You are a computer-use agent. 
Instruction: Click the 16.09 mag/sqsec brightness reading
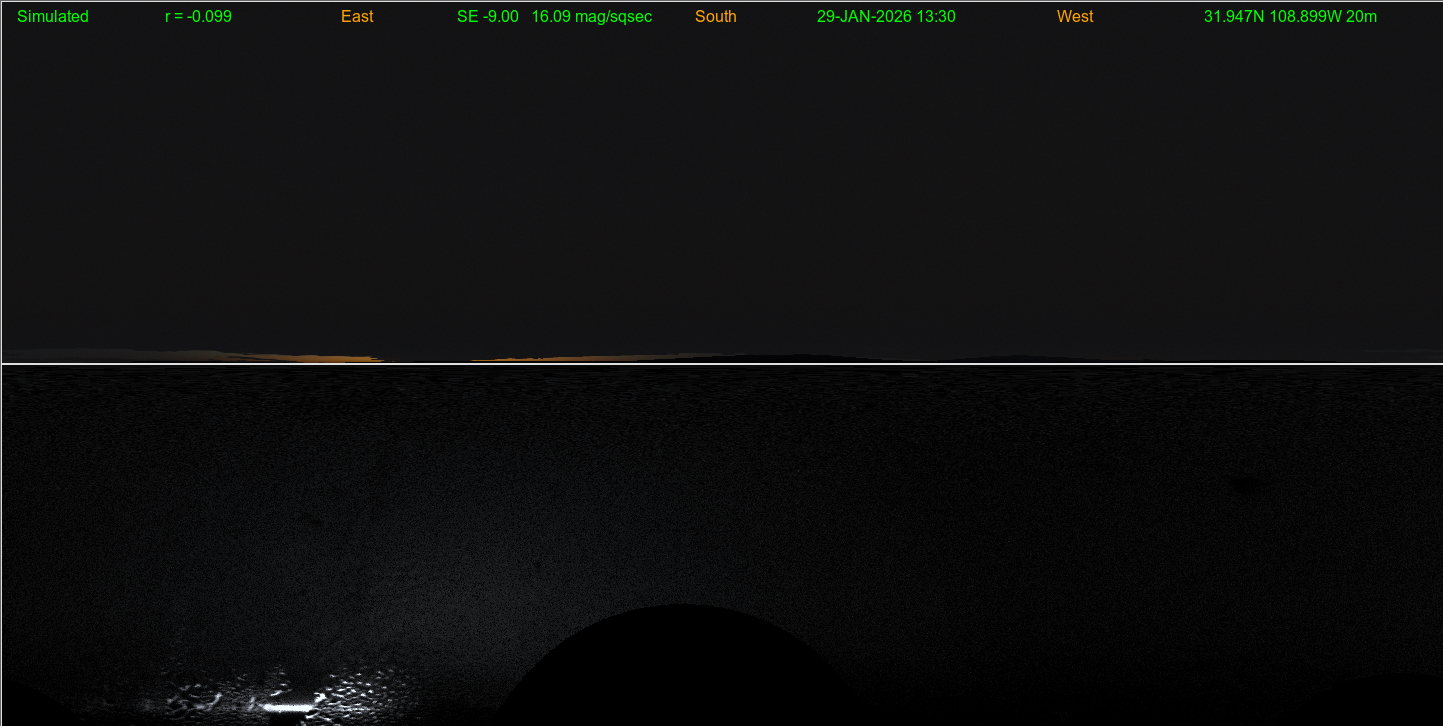point(592,17)
